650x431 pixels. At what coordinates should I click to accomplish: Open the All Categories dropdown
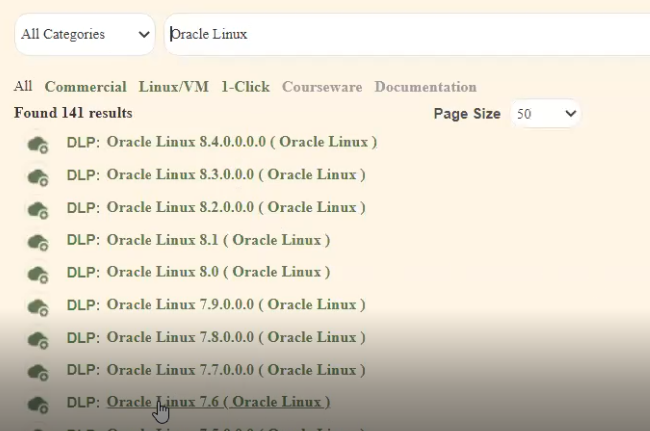85,34
